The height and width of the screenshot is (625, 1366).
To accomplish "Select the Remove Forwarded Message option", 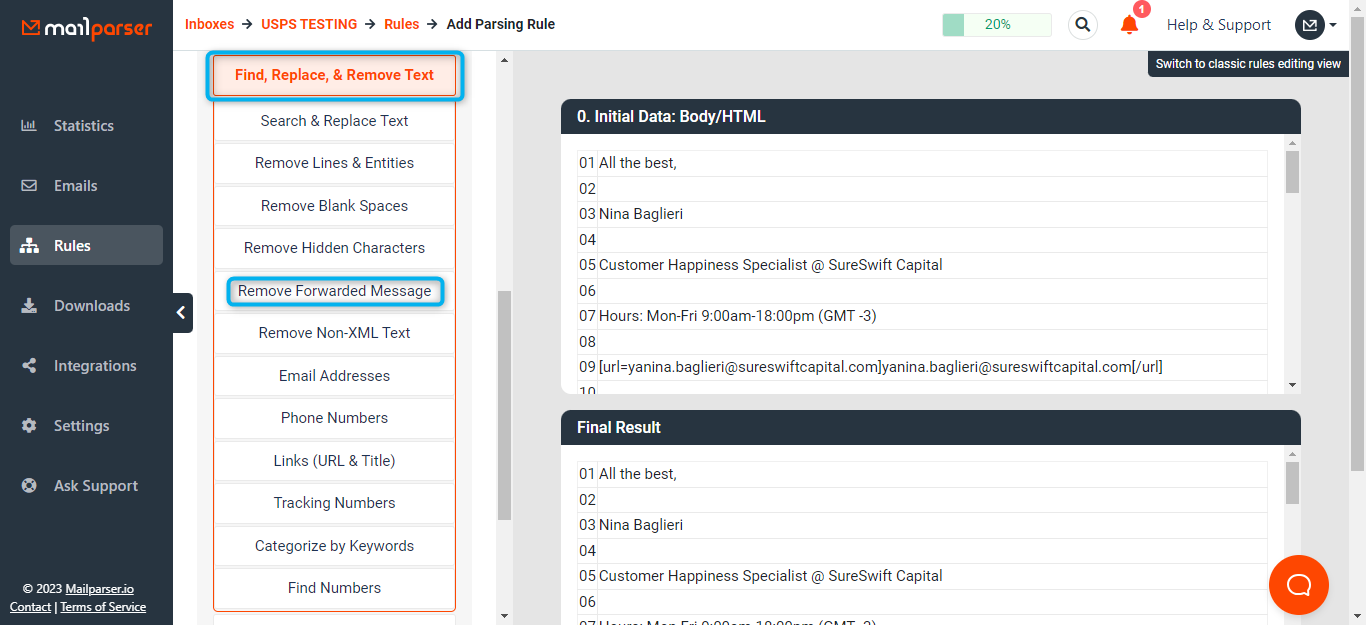I will coord(334,291).
